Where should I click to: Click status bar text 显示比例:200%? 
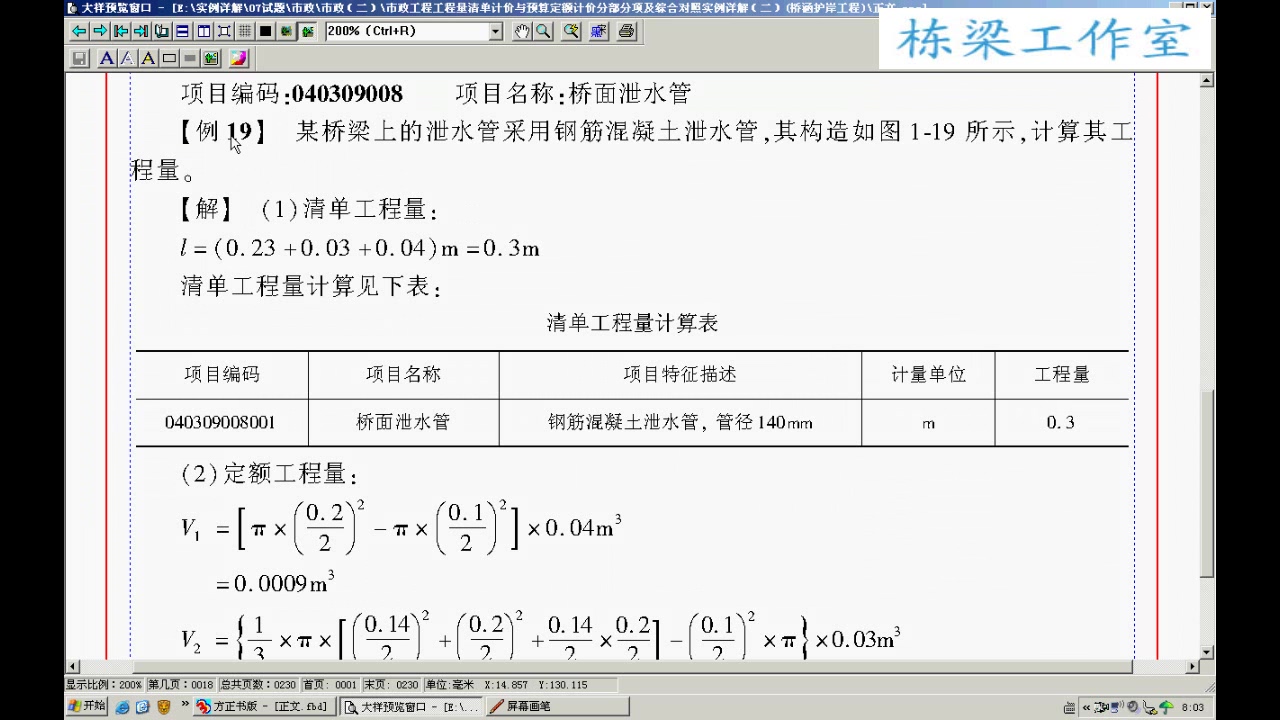tap(104, 685)
